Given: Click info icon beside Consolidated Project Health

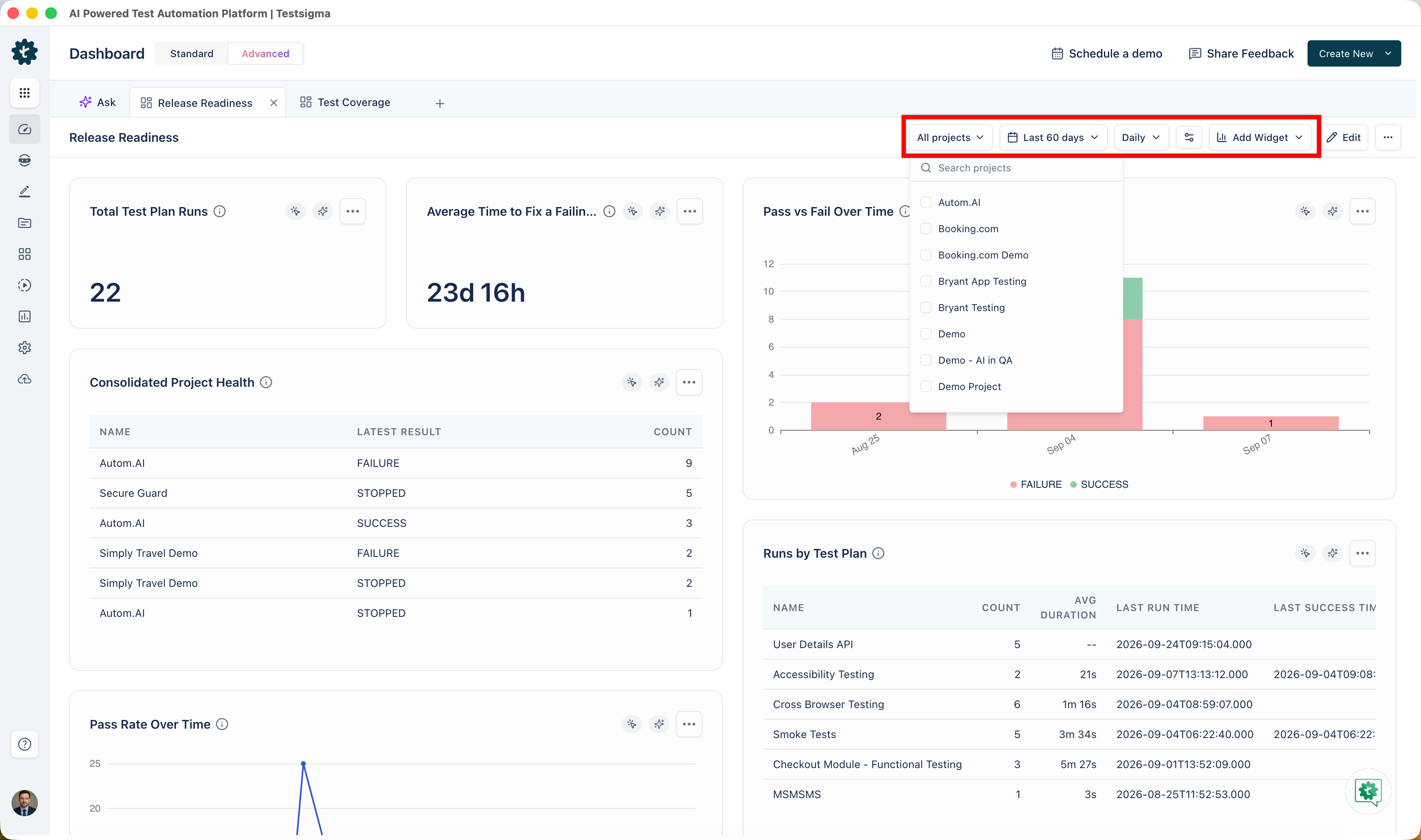Looking at the screenshot, I should [266, 382].
